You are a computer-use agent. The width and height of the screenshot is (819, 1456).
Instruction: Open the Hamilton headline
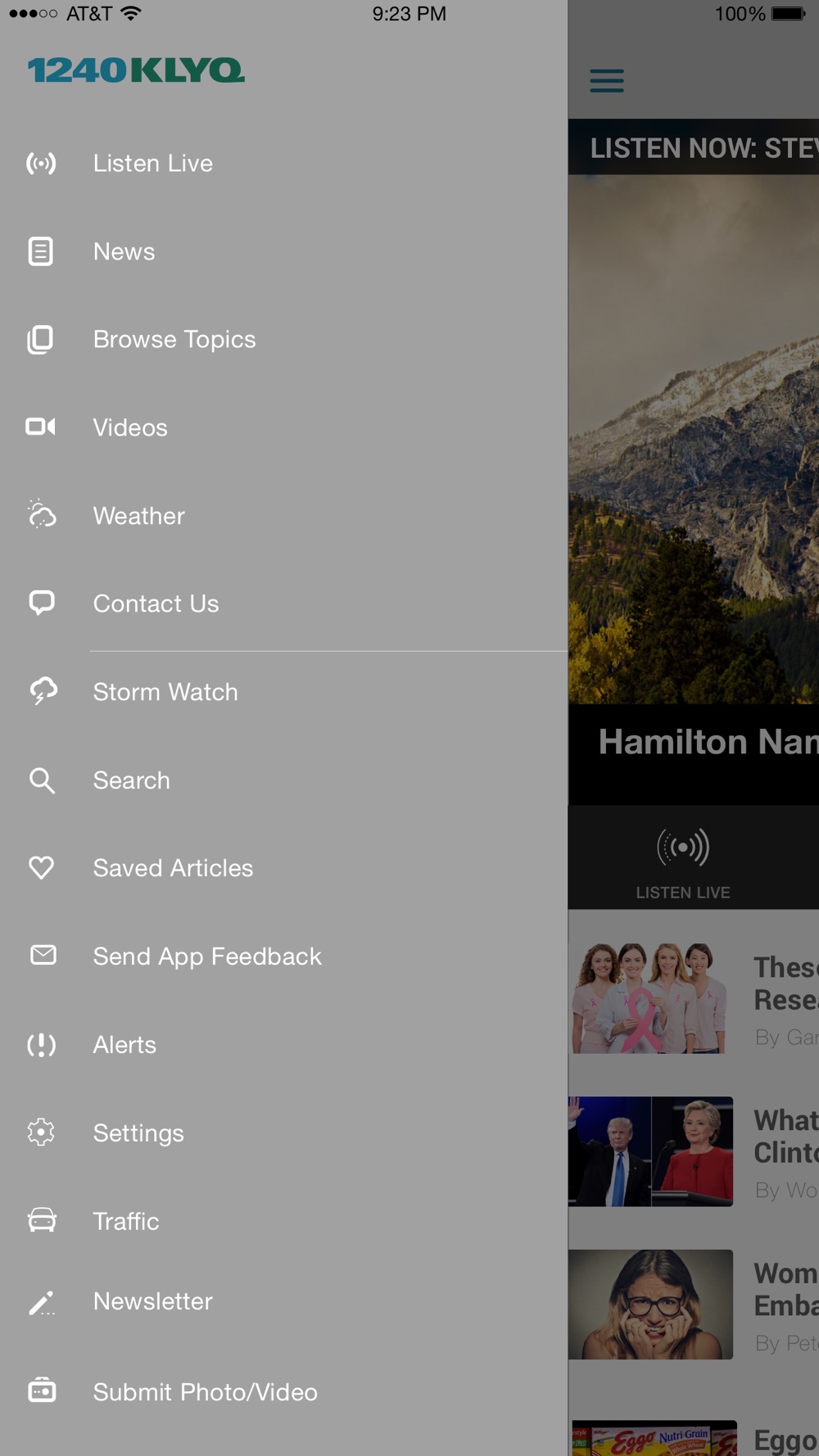point(708,742)
